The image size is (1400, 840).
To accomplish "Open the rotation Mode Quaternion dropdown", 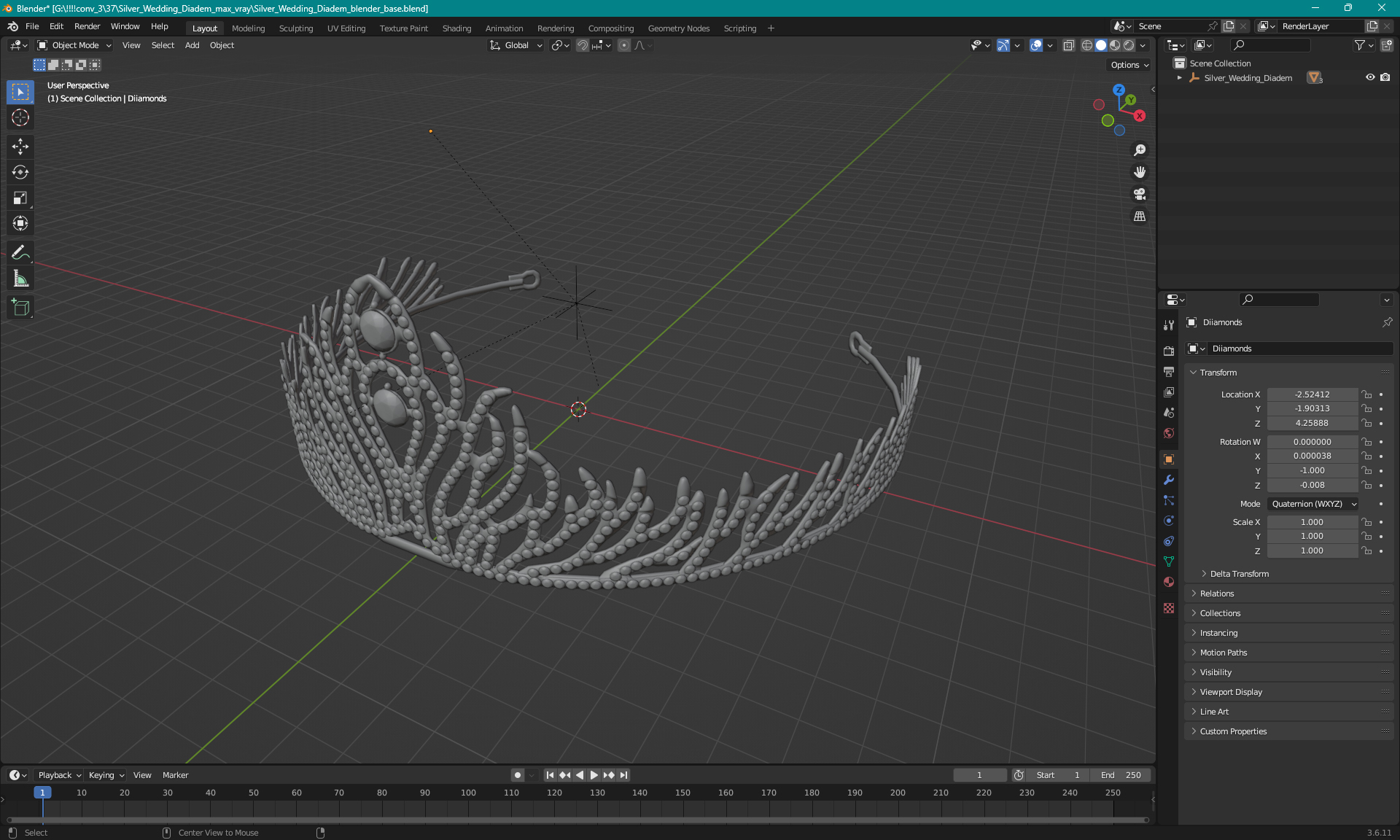I will [1313, 504].
